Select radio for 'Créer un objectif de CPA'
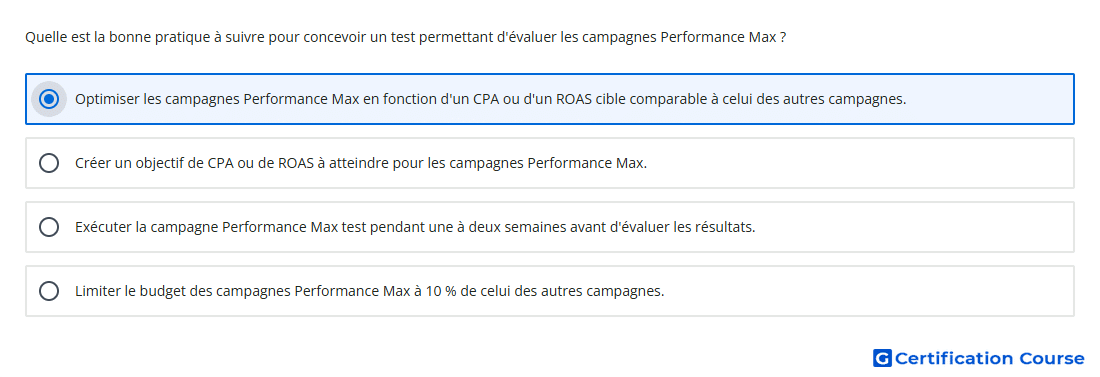Screen dimensions: 1100x377 49,163
